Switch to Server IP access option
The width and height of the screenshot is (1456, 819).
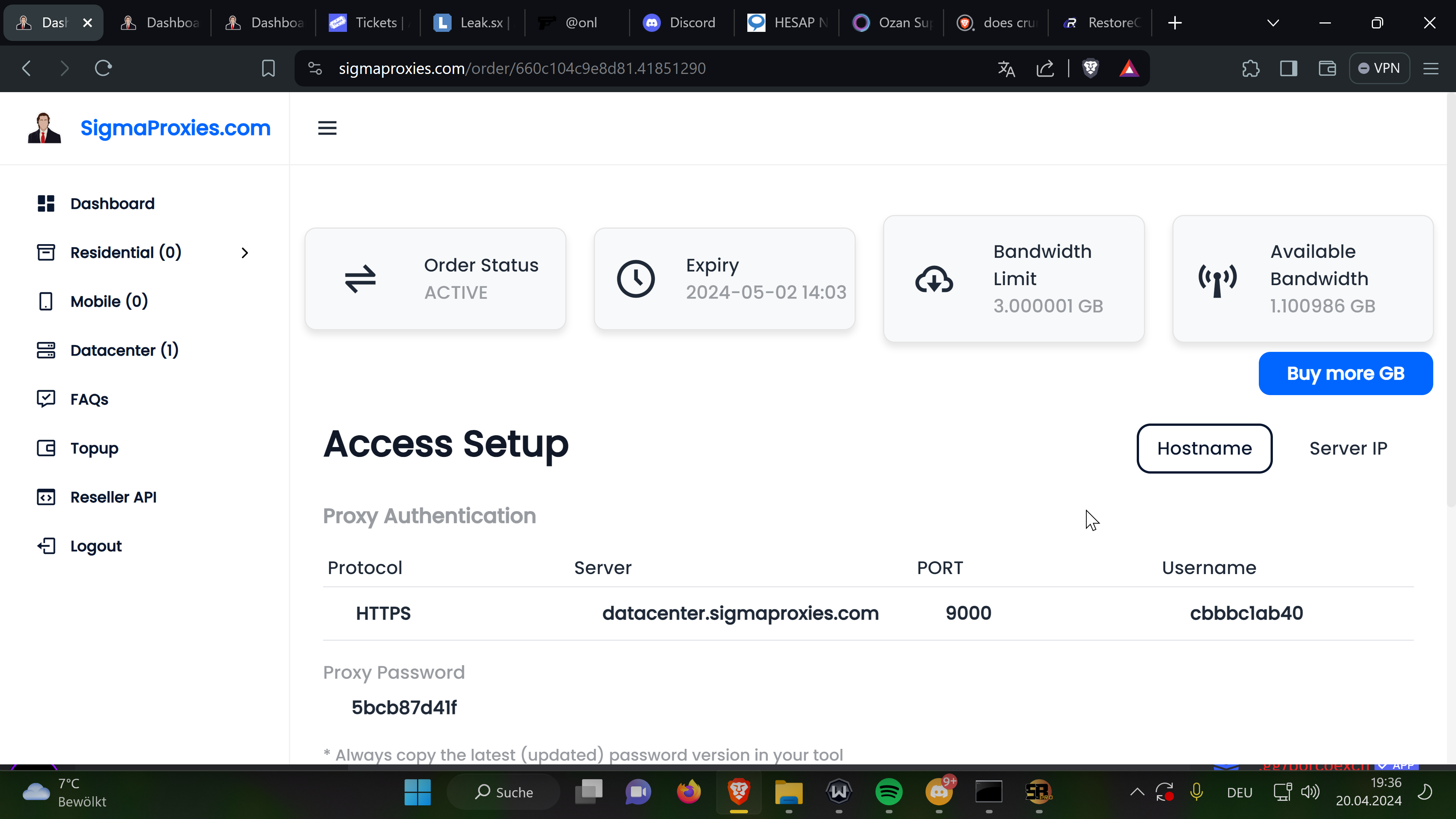(1348, 448)
